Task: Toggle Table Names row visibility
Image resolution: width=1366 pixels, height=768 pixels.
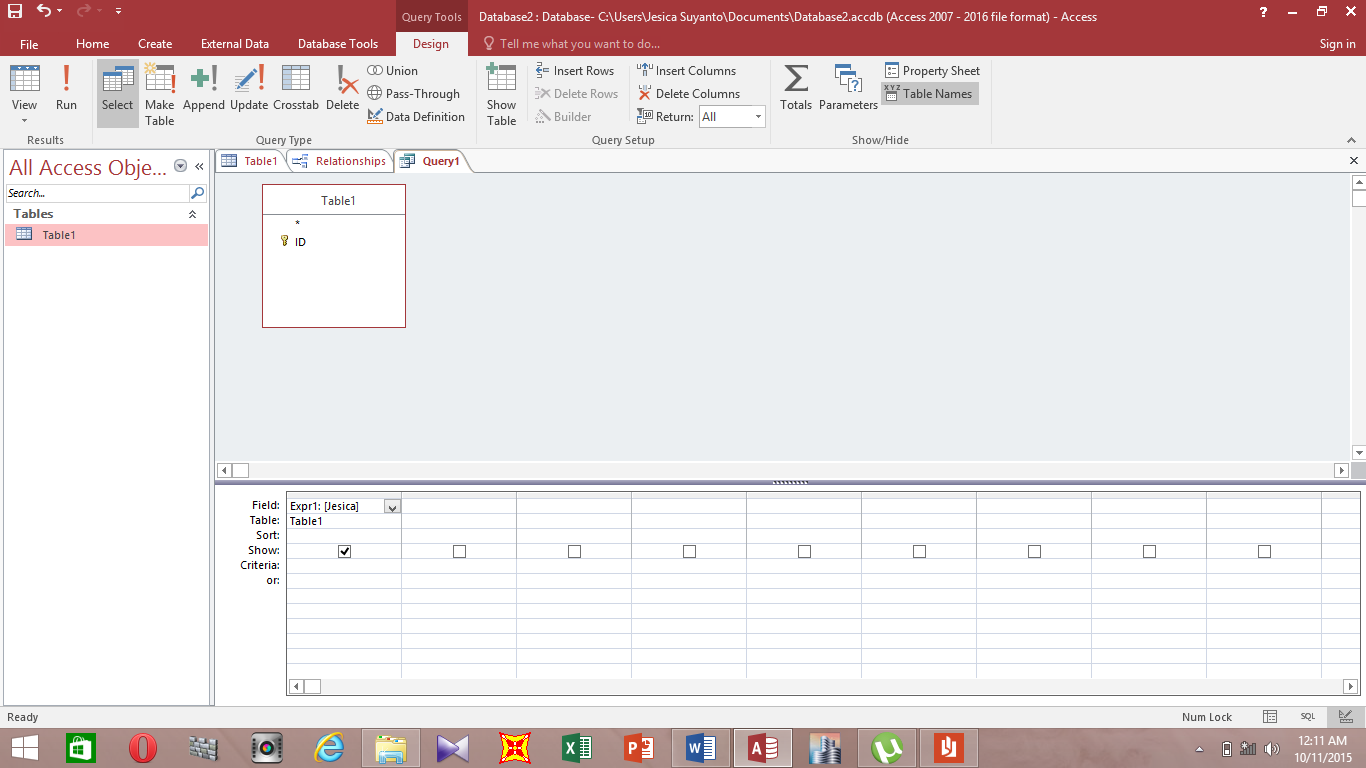Action: click(x=928, y=94)
